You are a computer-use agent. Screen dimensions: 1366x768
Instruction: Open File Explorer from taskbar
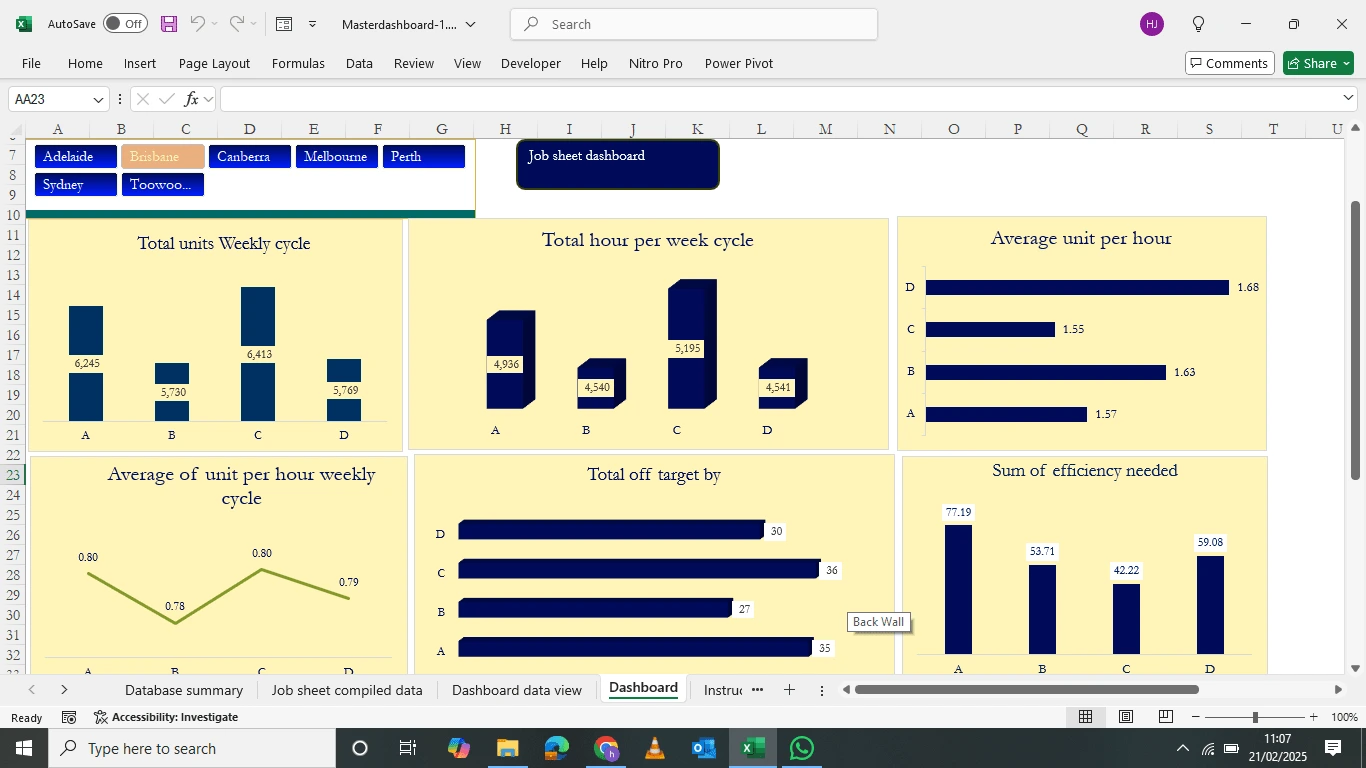click(507, 748)
